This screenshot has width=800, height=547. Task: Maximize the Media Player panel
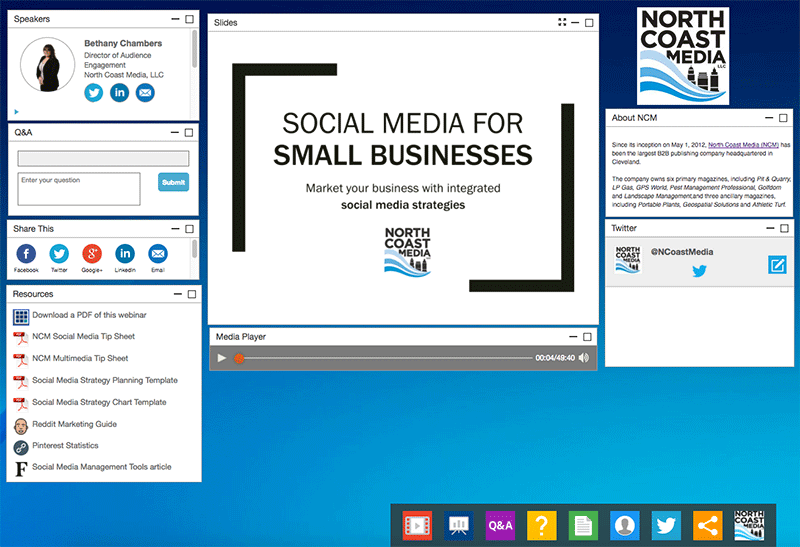(x=587, y=337)
